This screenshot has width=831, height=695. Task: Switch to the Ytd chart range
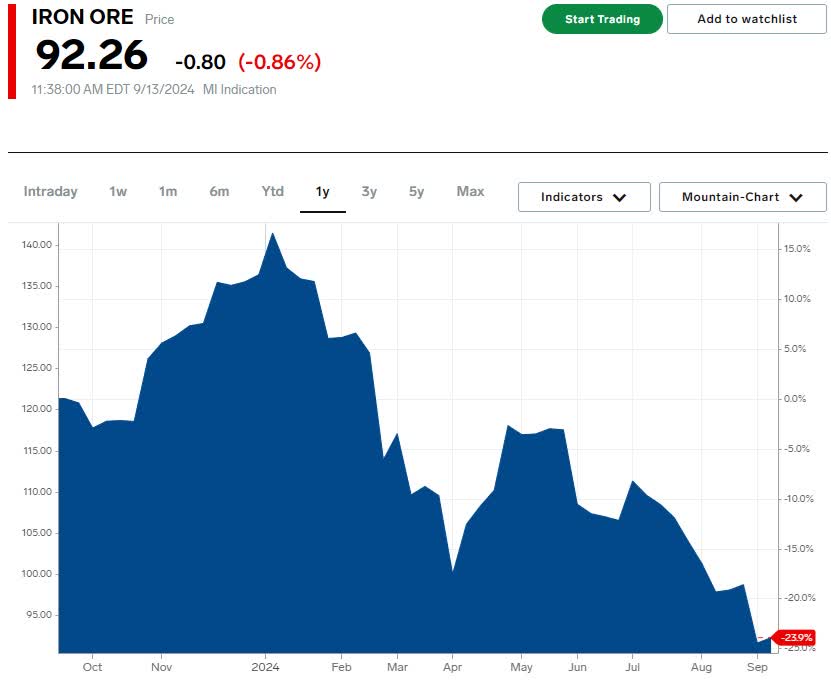point(271,192)
